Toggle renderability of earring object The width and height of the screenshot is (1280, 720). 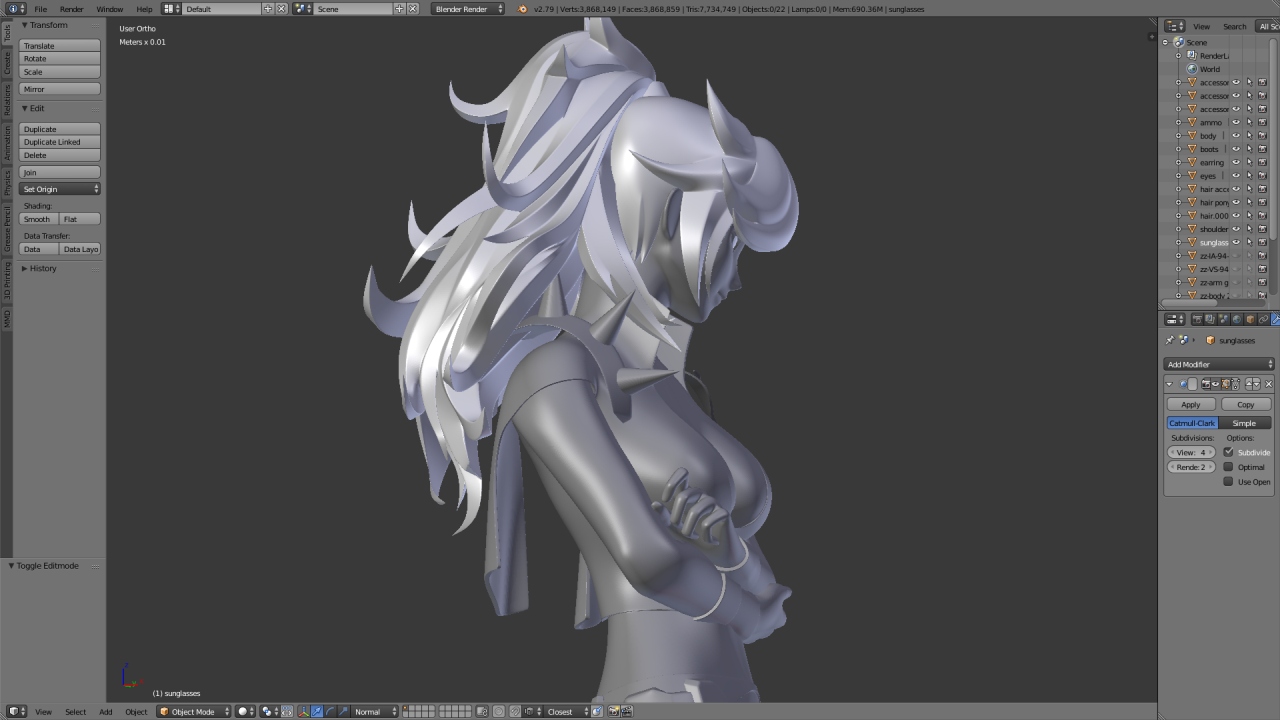tap(1262, 162)
